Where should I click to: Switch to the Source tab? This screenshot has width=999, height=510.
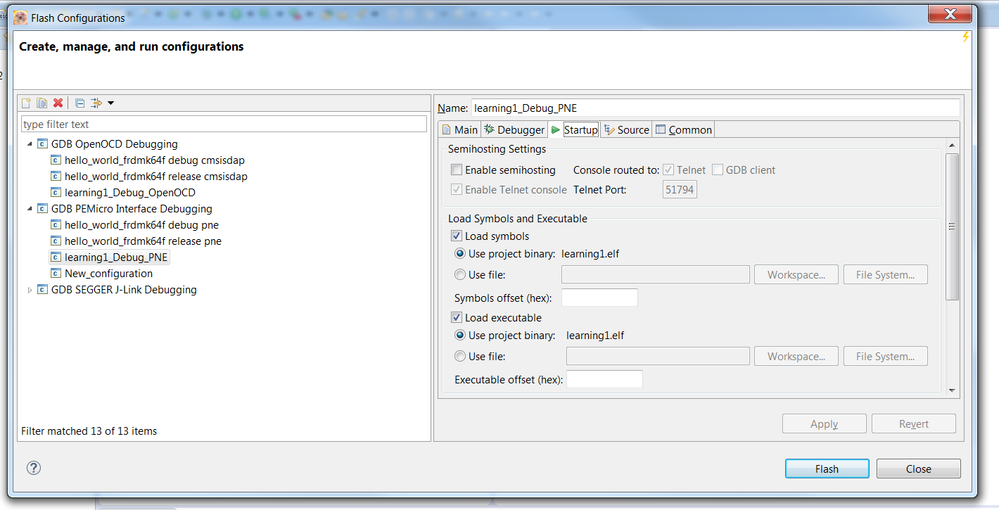[626, 129]
